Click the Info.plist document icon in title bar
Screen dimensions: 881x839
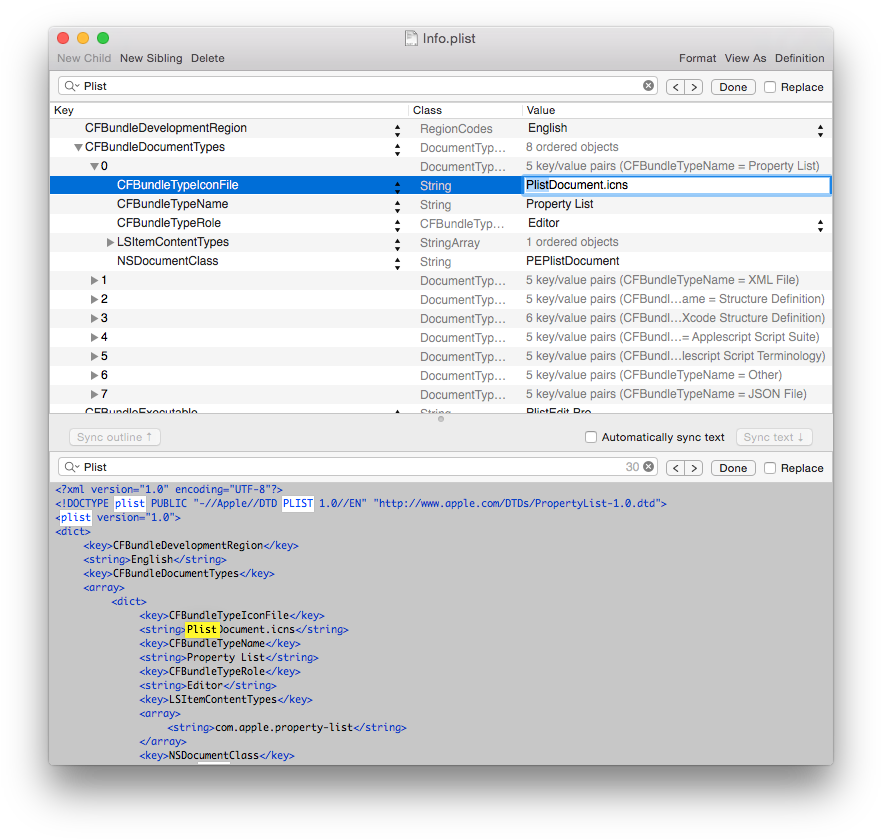click(411, 38)
